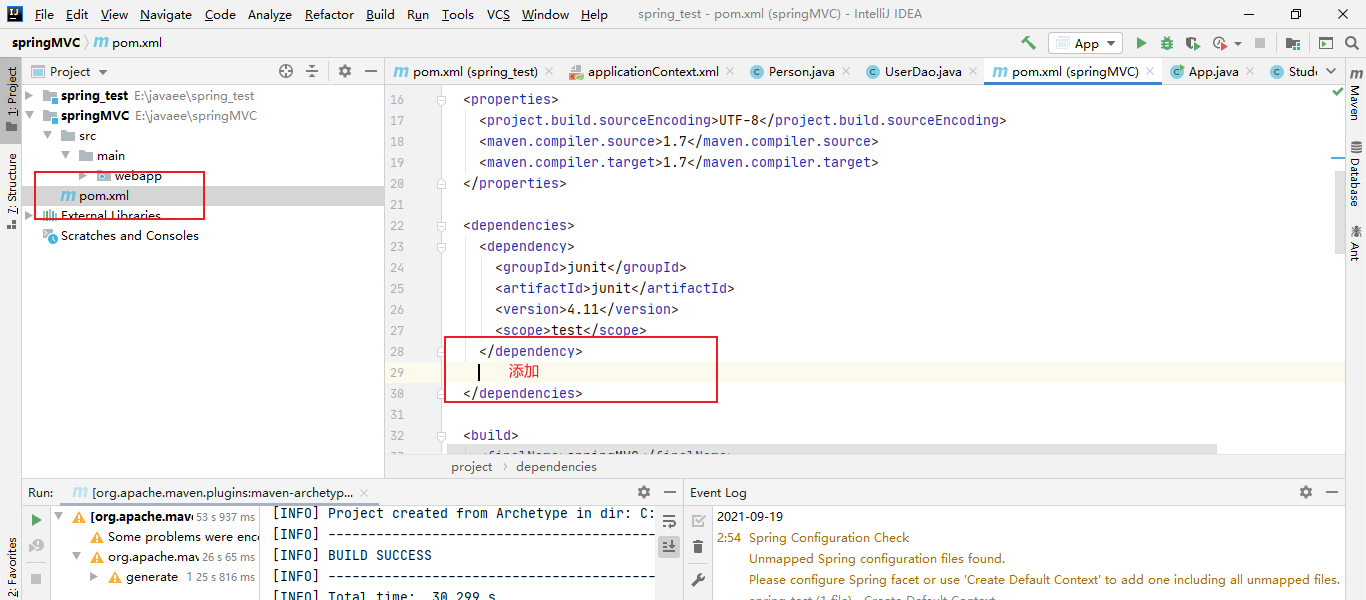Open the VCS menu
1366x600 pixels.
click(498, 14)
